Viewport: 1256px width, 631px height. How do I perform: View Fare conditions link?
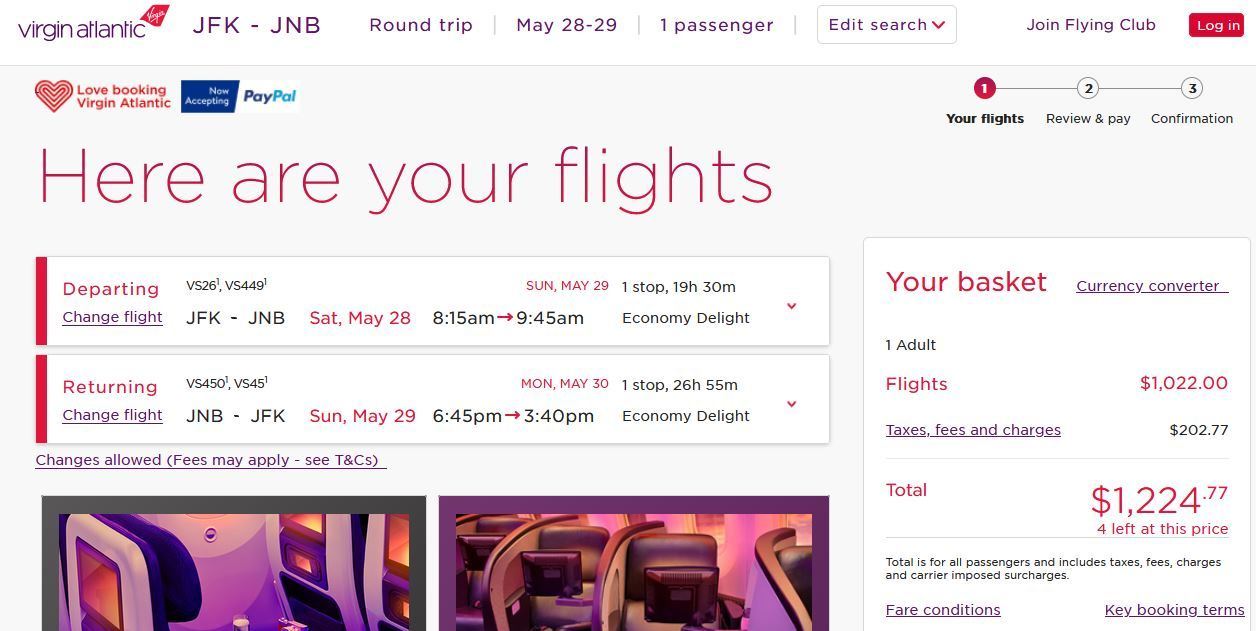943,610
